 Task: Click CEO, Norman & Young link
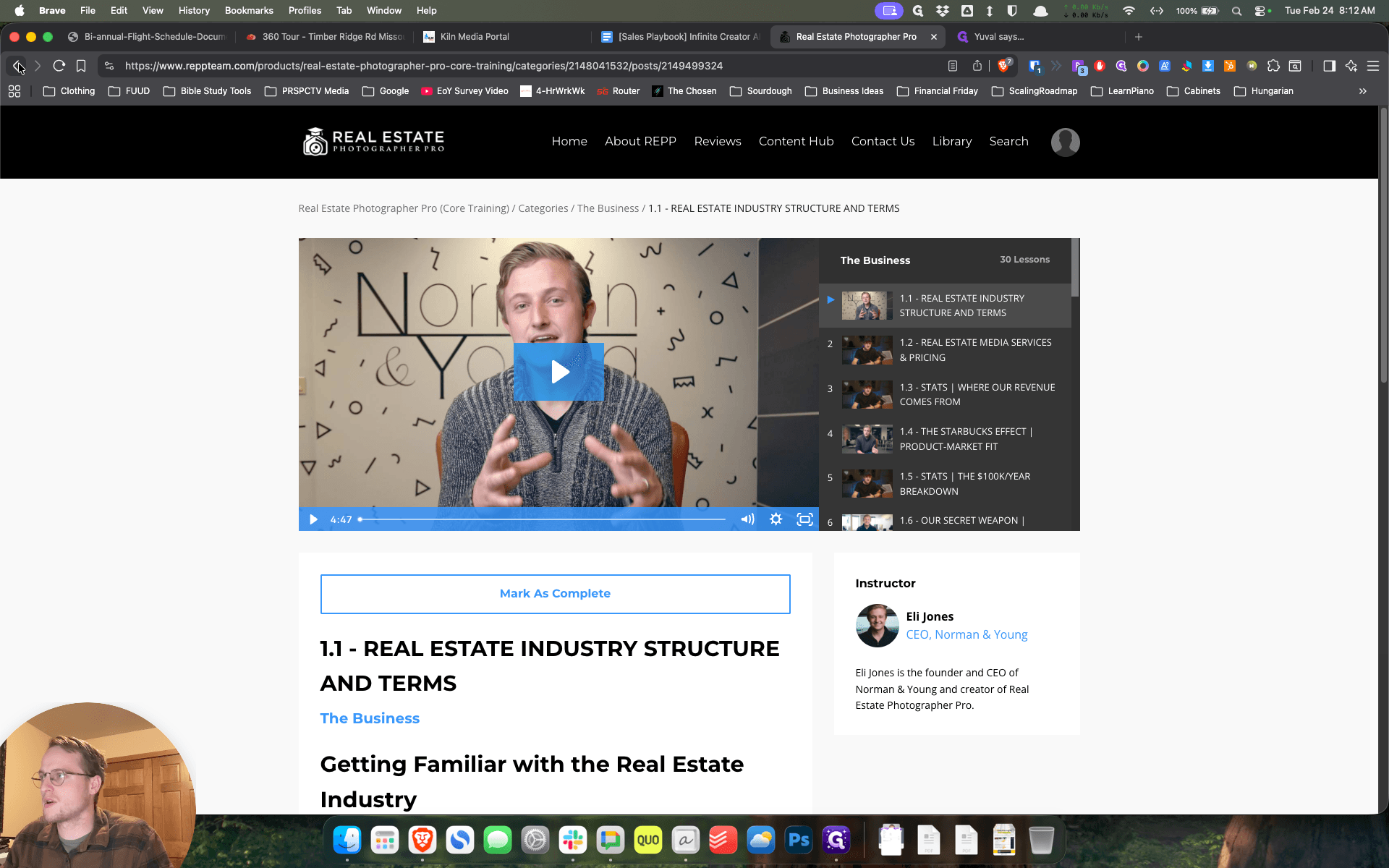click(967, 634)
